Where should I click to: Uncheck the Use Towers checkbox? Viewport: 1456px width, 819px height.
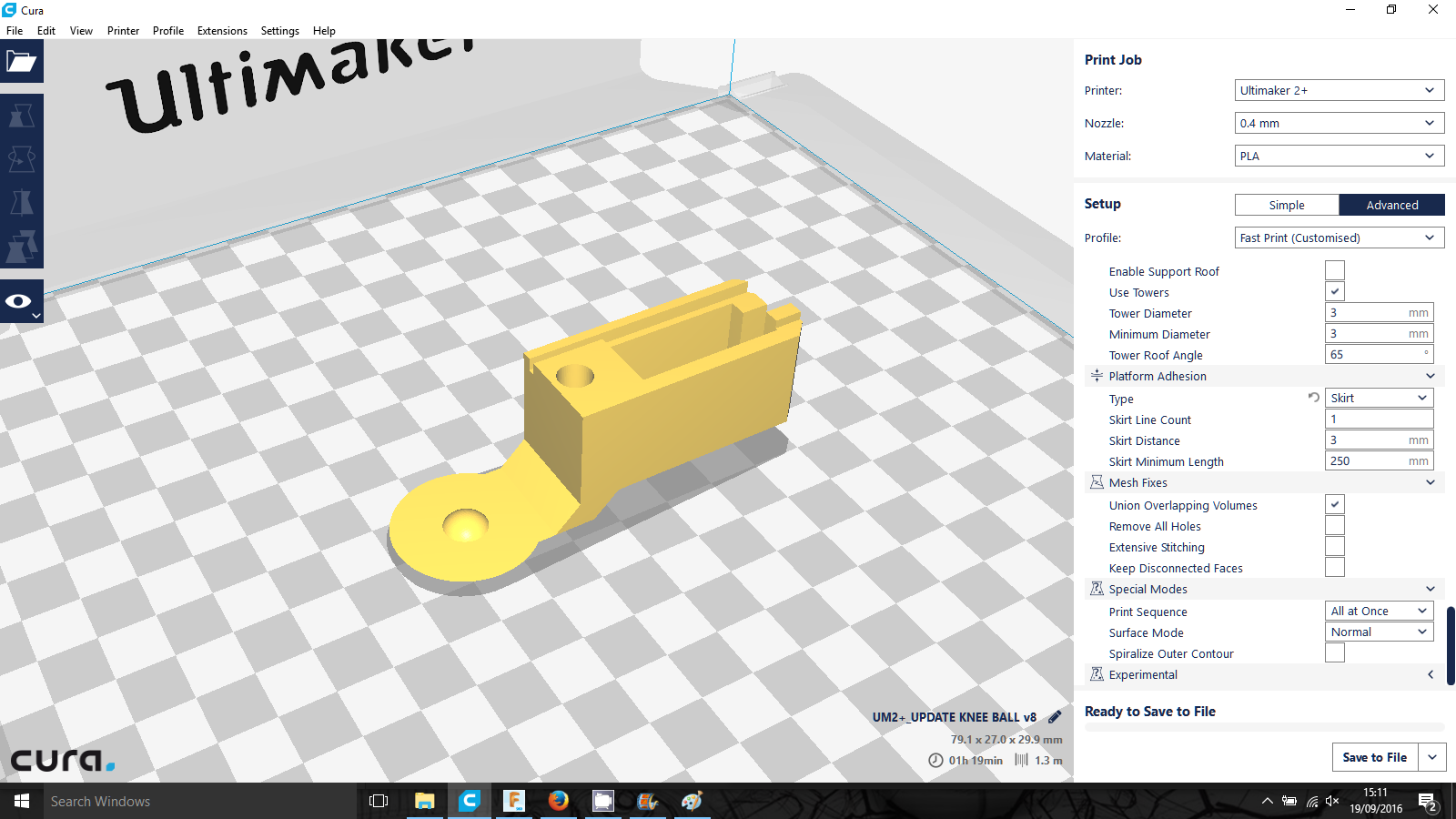click(1334, 292)
